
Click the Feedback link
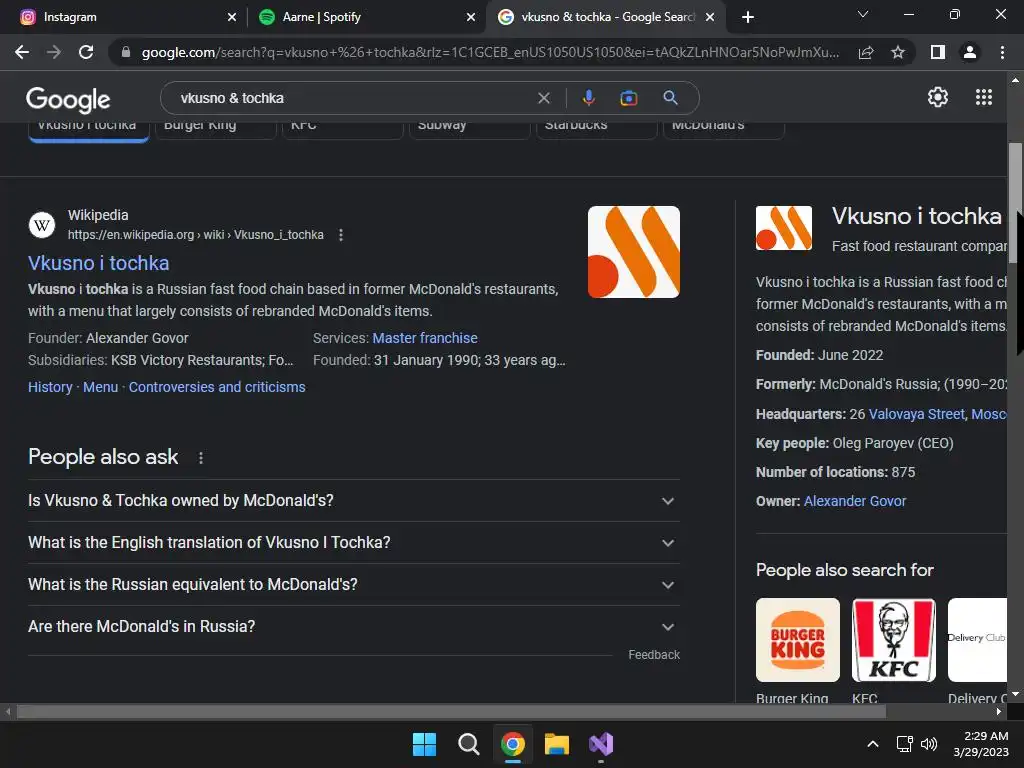(654, 655)
